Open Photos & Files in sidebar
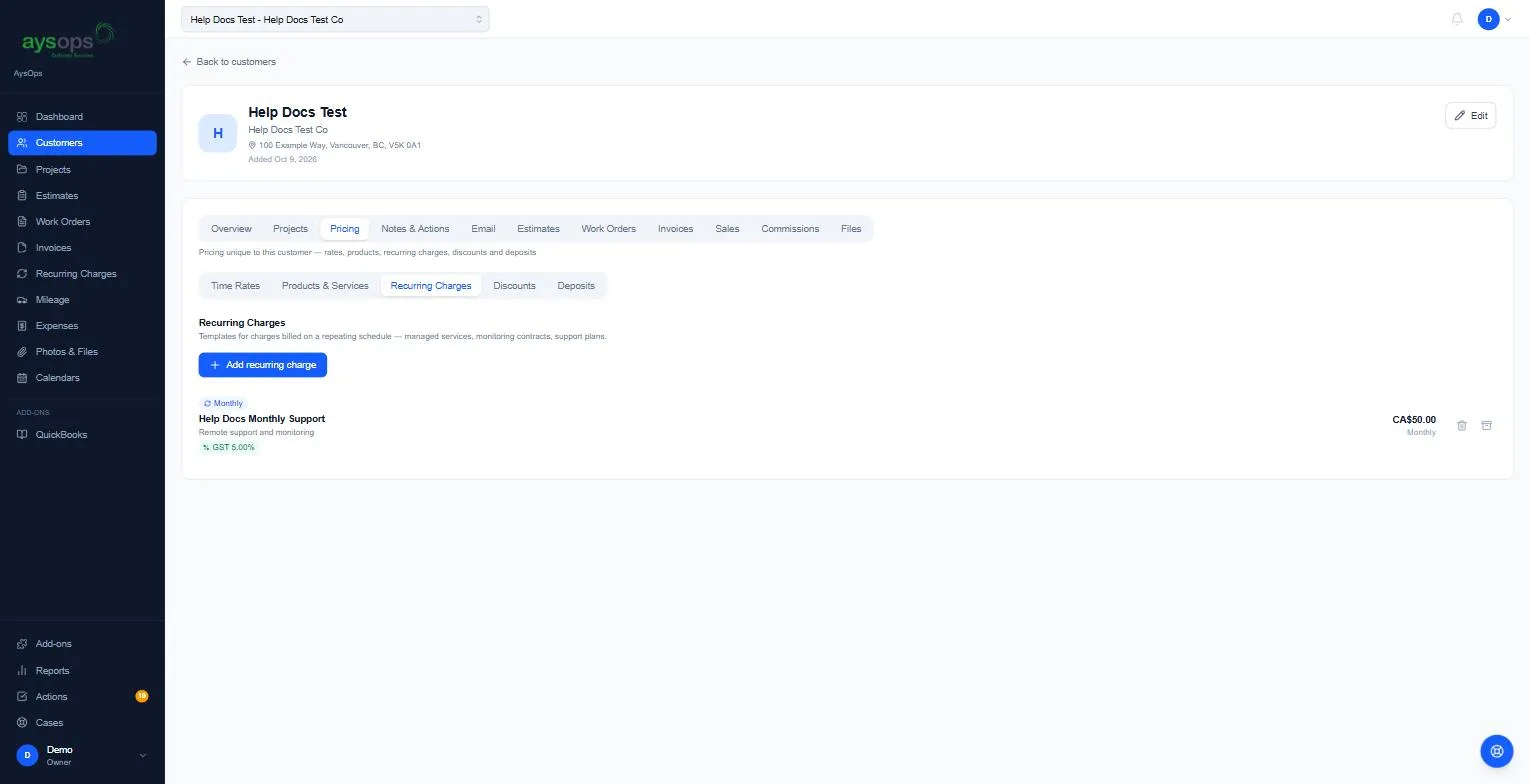Viewport: 1530px width, 784px height. click(x=82, y=351)
